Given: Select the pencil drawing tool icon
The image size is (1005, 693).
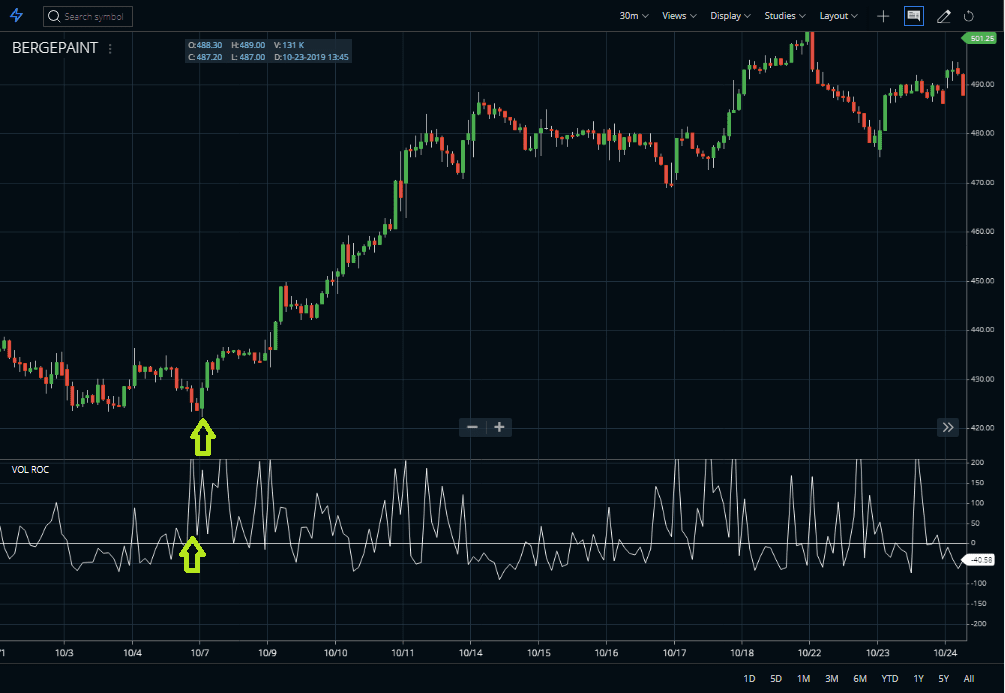Looking at the screenshot, I should coord(943,16).
